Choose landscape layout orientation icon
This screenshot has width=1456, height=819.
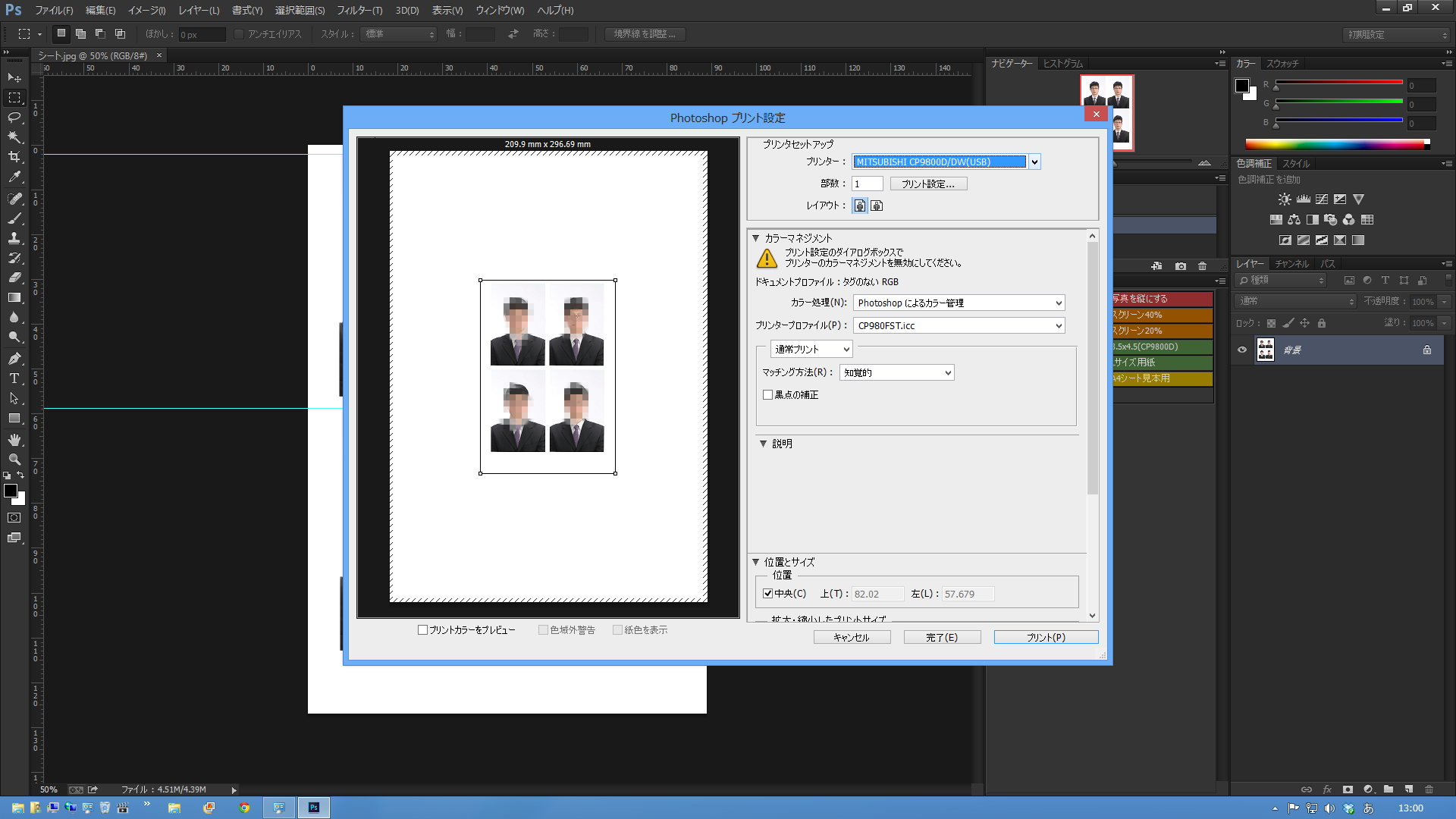click(877, 206)
